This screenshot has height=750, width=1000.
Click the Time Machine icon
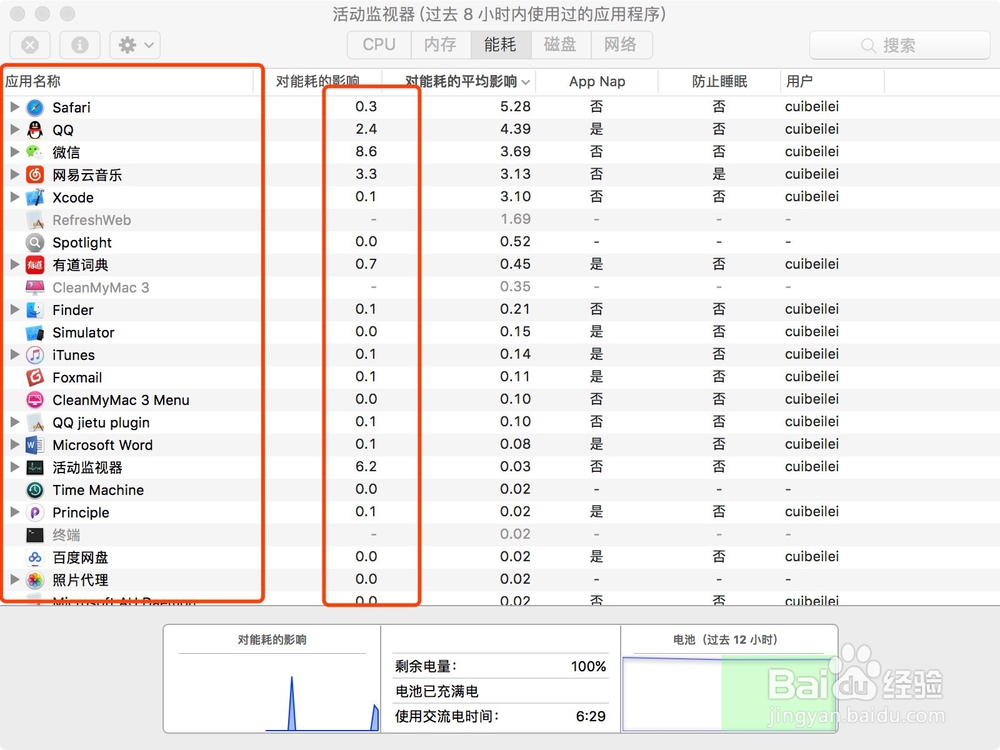(35, 490)
